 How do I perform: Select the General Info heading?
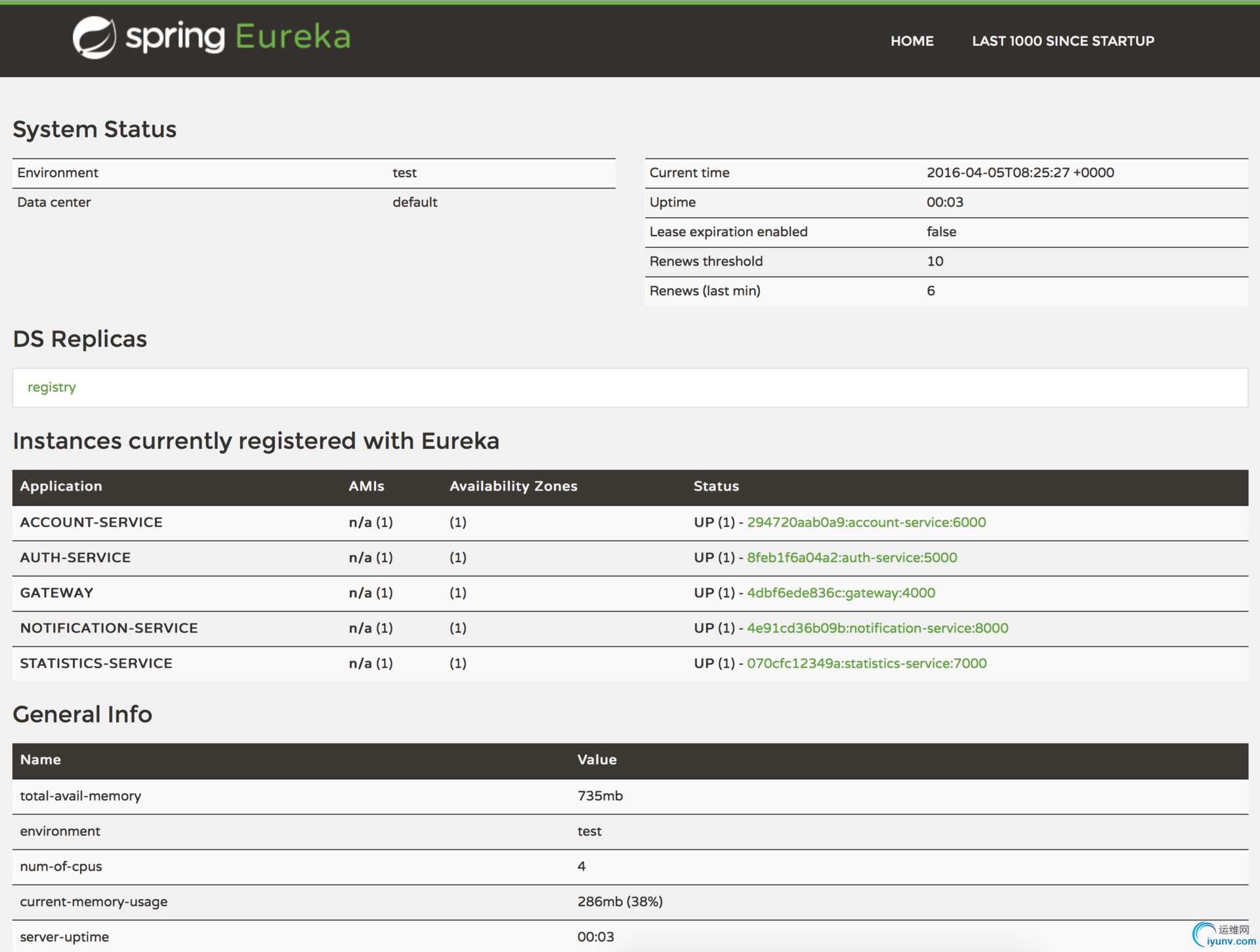pyautogui.click(x=83, y=714)
